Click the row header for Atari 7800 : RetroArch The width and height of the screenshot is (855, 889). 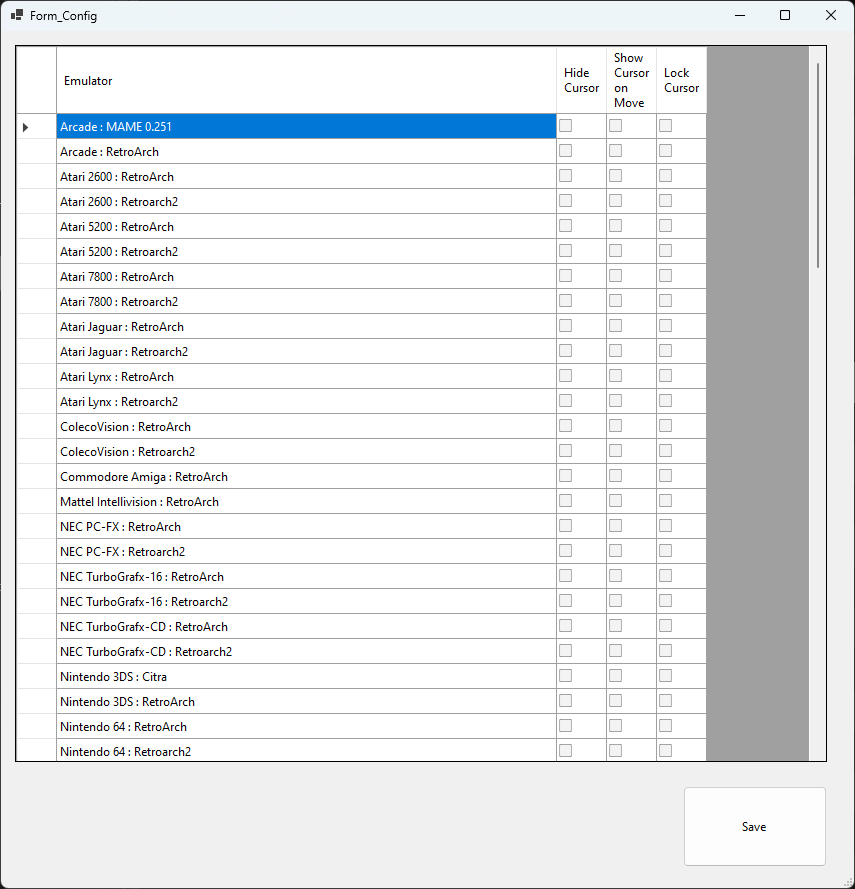(36, 277)
